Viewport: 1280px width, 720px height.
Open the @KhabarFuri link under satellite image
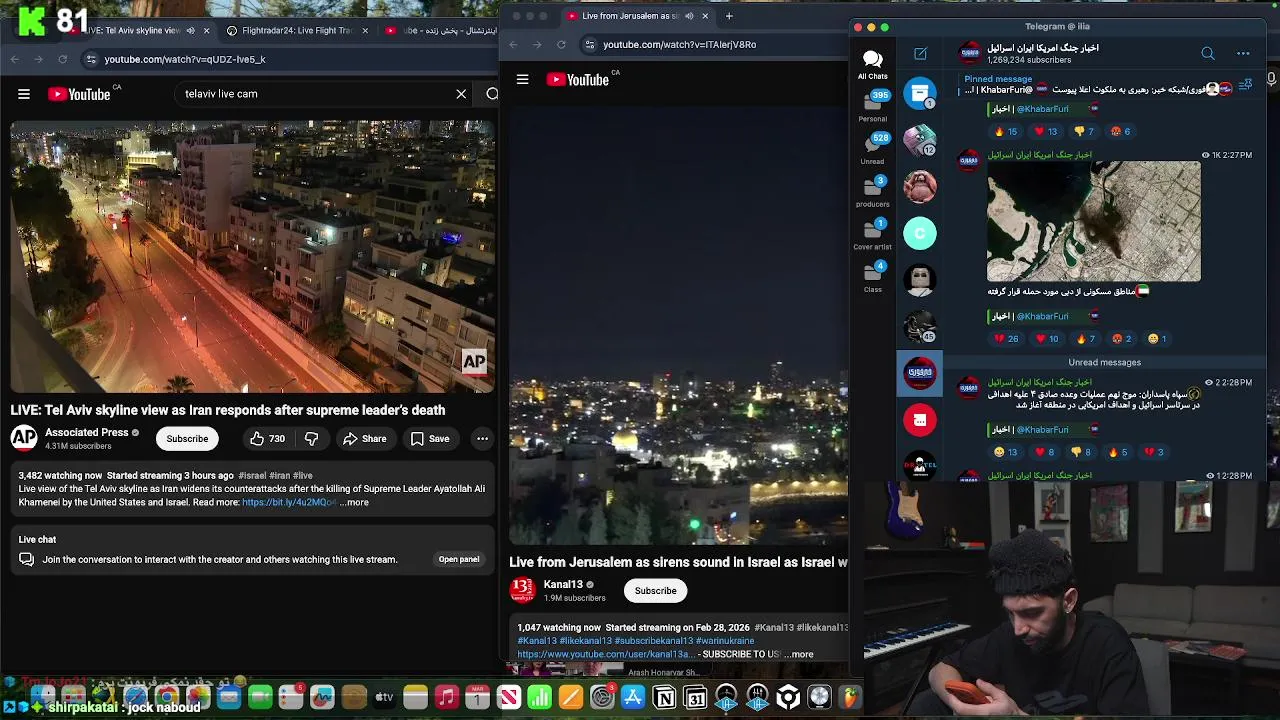pyautogui.click(x=1043, y=316)
